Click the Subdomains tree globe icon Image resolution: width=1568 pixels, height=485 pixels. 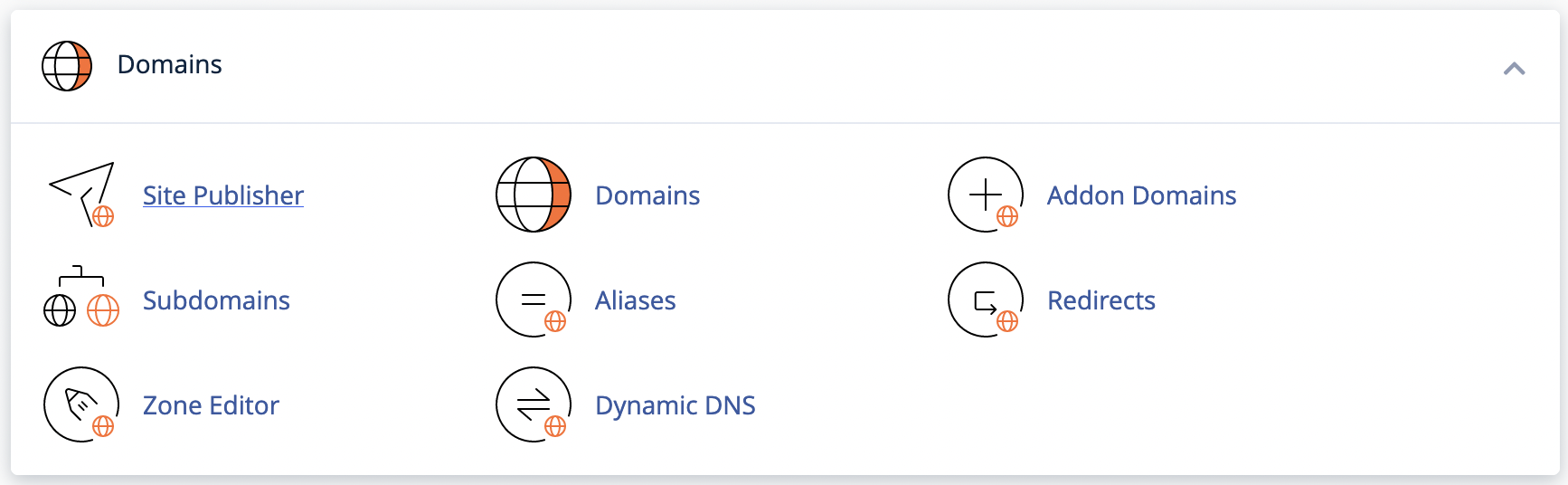click(x=81, y=297)
